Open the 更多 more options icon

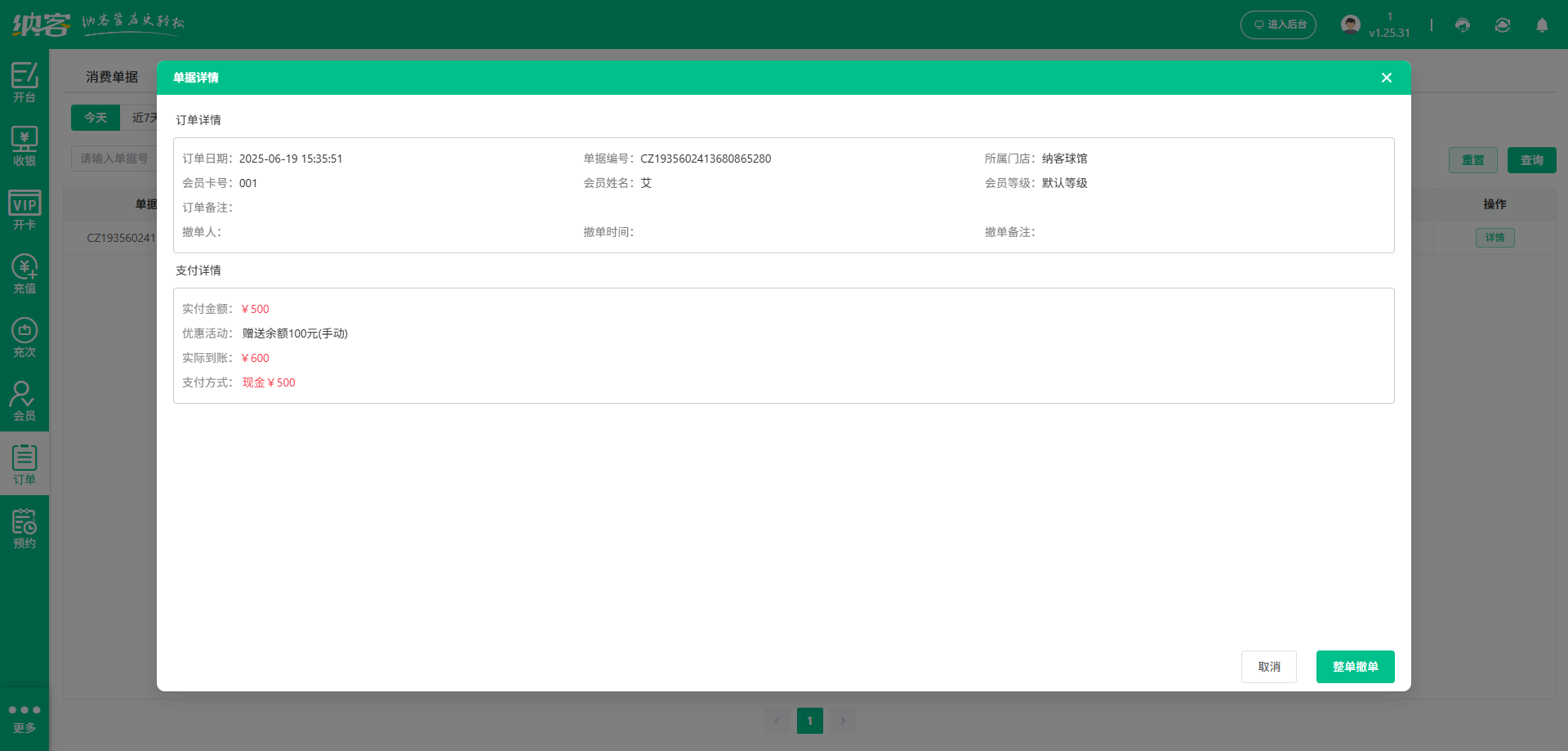click(x=24, y=717)
